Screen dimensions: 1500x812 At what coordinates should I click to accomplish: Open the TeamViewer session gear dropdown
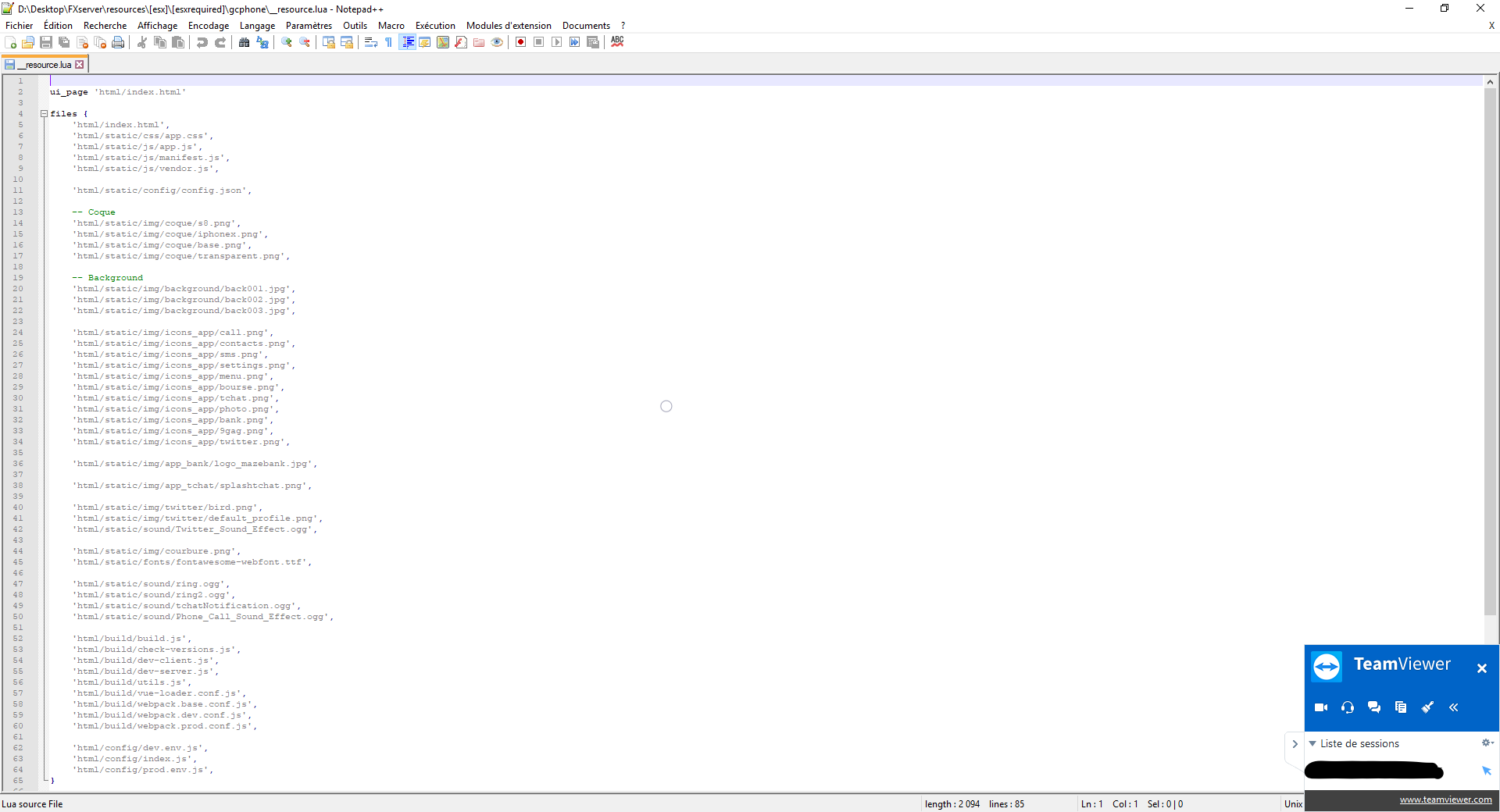tap(1487, 743)
